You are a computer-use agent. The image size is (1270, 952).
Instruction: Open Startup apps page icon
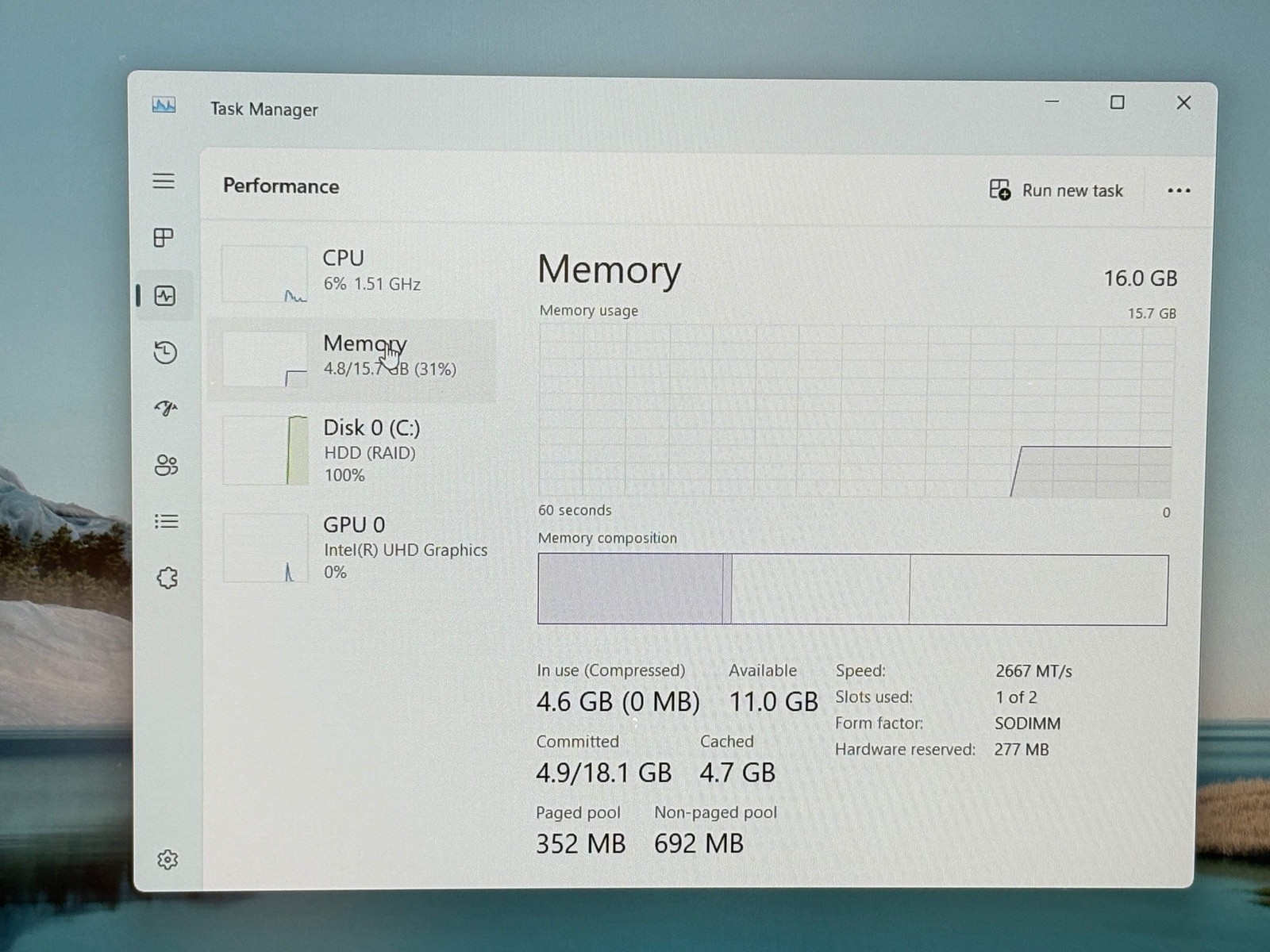click(166, 409)
